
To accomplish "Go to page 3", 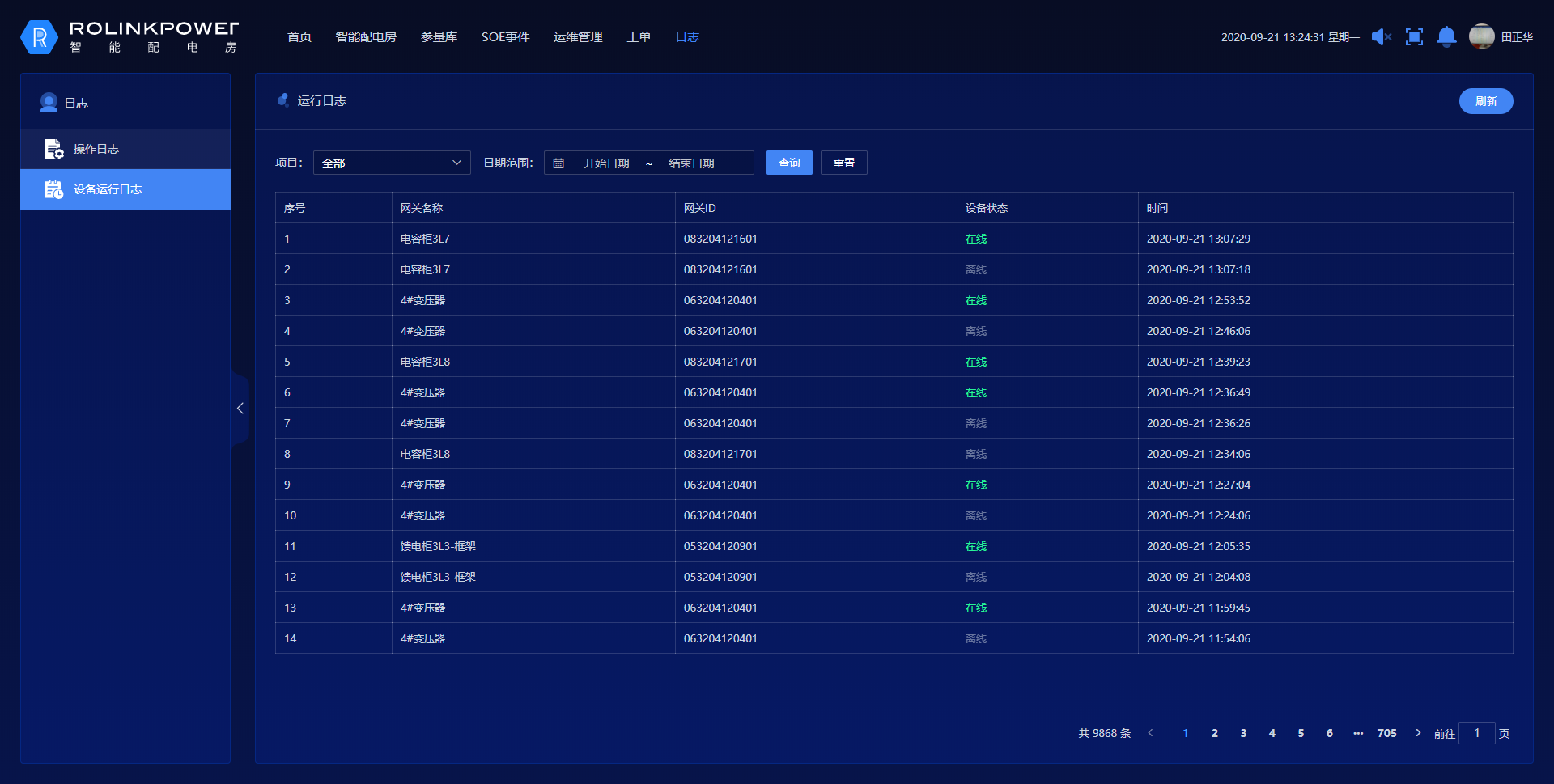I will (x=1243, y=733).
